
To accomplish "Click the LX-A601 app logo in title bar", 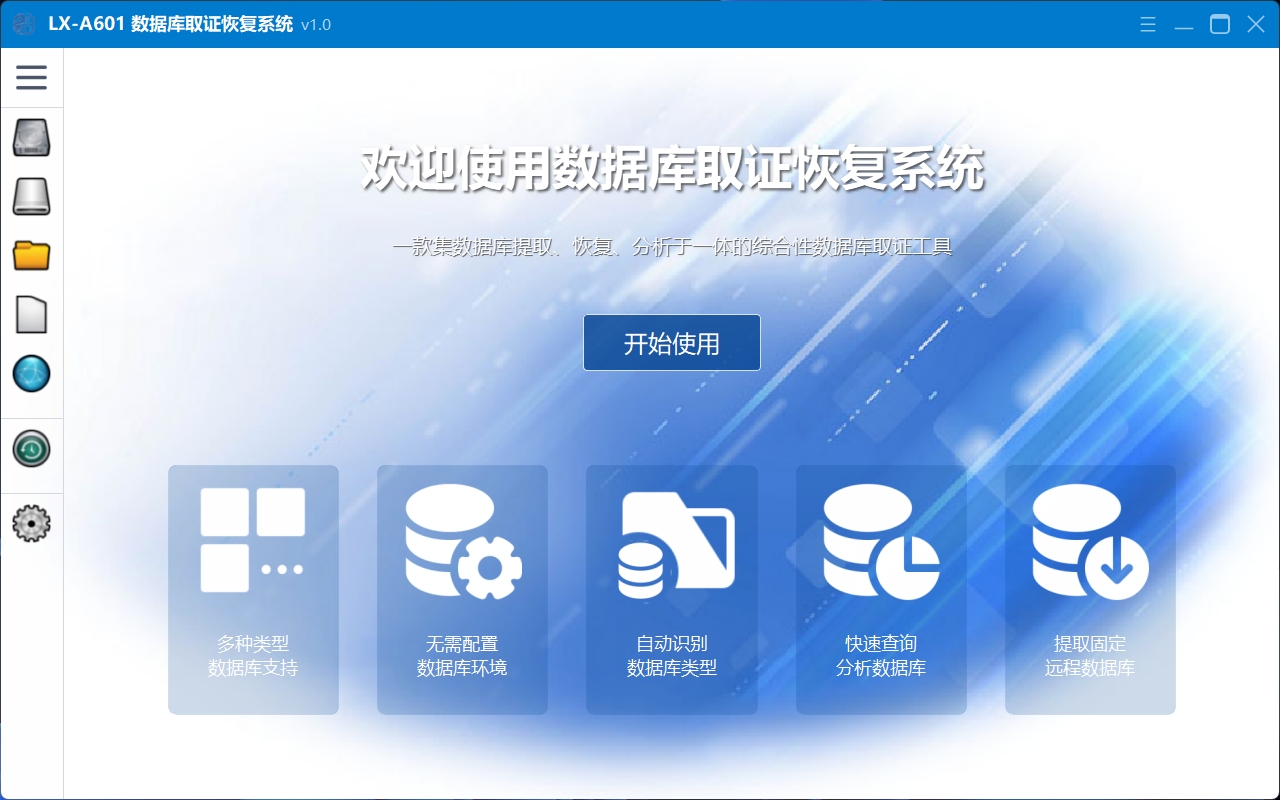I will pyautogui.click(x=23, y=23).
